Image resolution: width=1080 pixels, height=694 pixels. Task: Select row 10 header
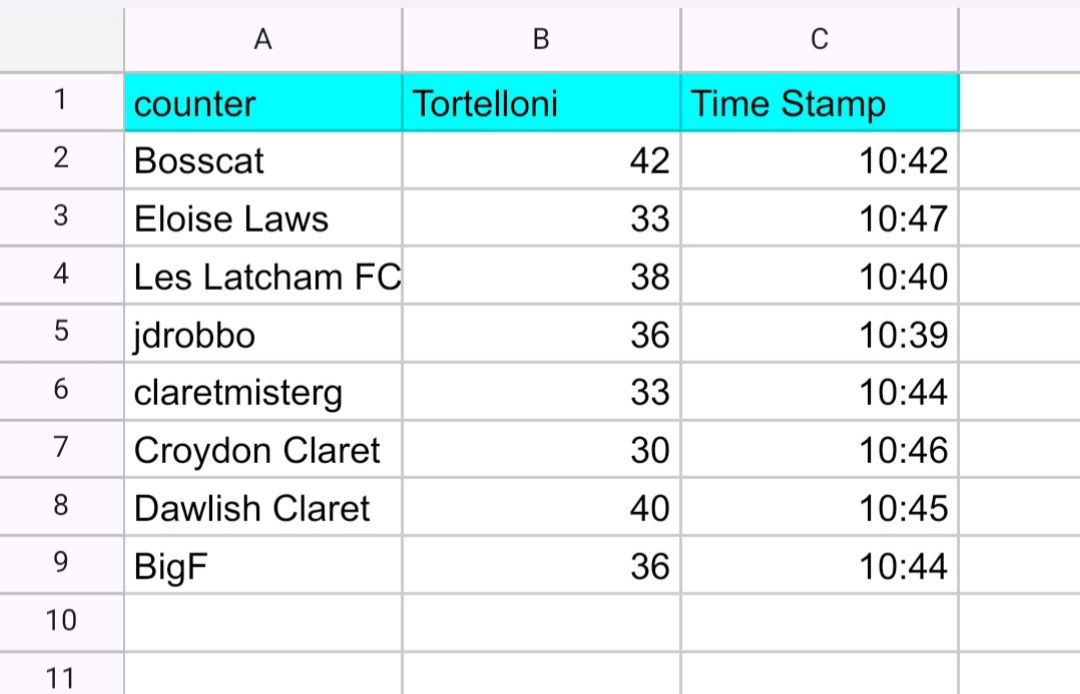point(62,622)
